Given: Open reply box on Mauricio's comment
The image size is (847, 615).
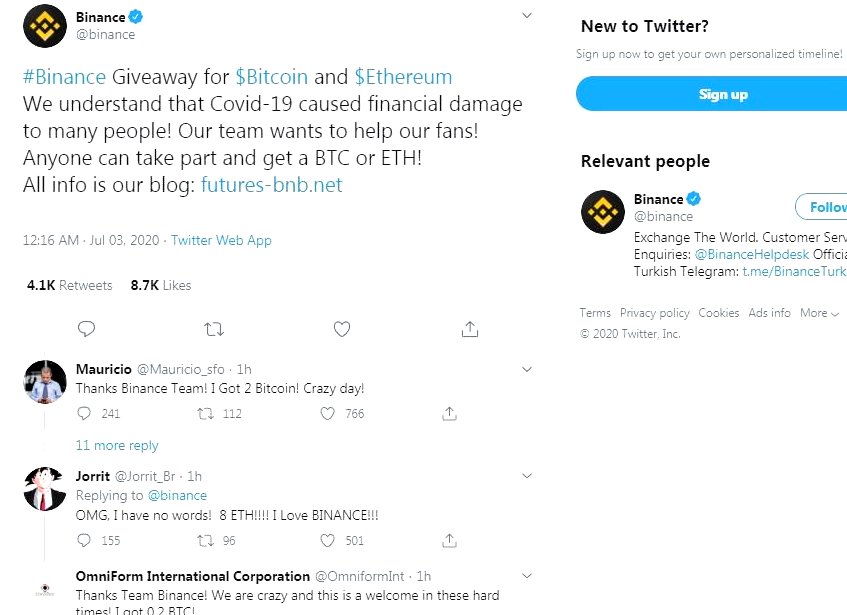Looking at the screenshot, I should pyautogui.click(x=84, y=413).
